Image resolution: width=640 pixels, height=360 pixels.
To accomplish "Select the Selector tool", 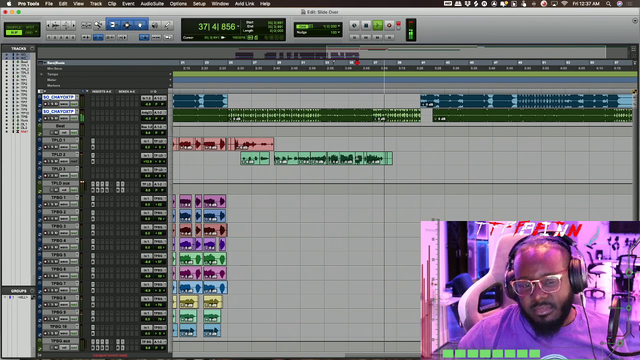I will [127, 25].
